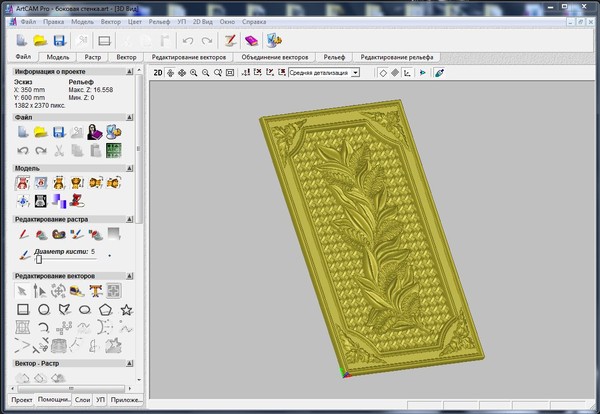Select the rectangle vector creation tool
The height and width of the screenshot is (414, 600).
(23, 309)
